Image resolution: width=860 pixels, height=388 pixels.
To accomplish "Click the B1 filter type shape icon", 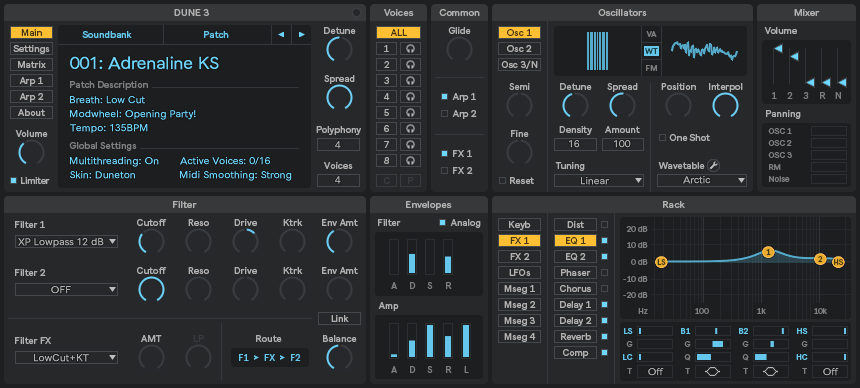I will click(713, 372).
